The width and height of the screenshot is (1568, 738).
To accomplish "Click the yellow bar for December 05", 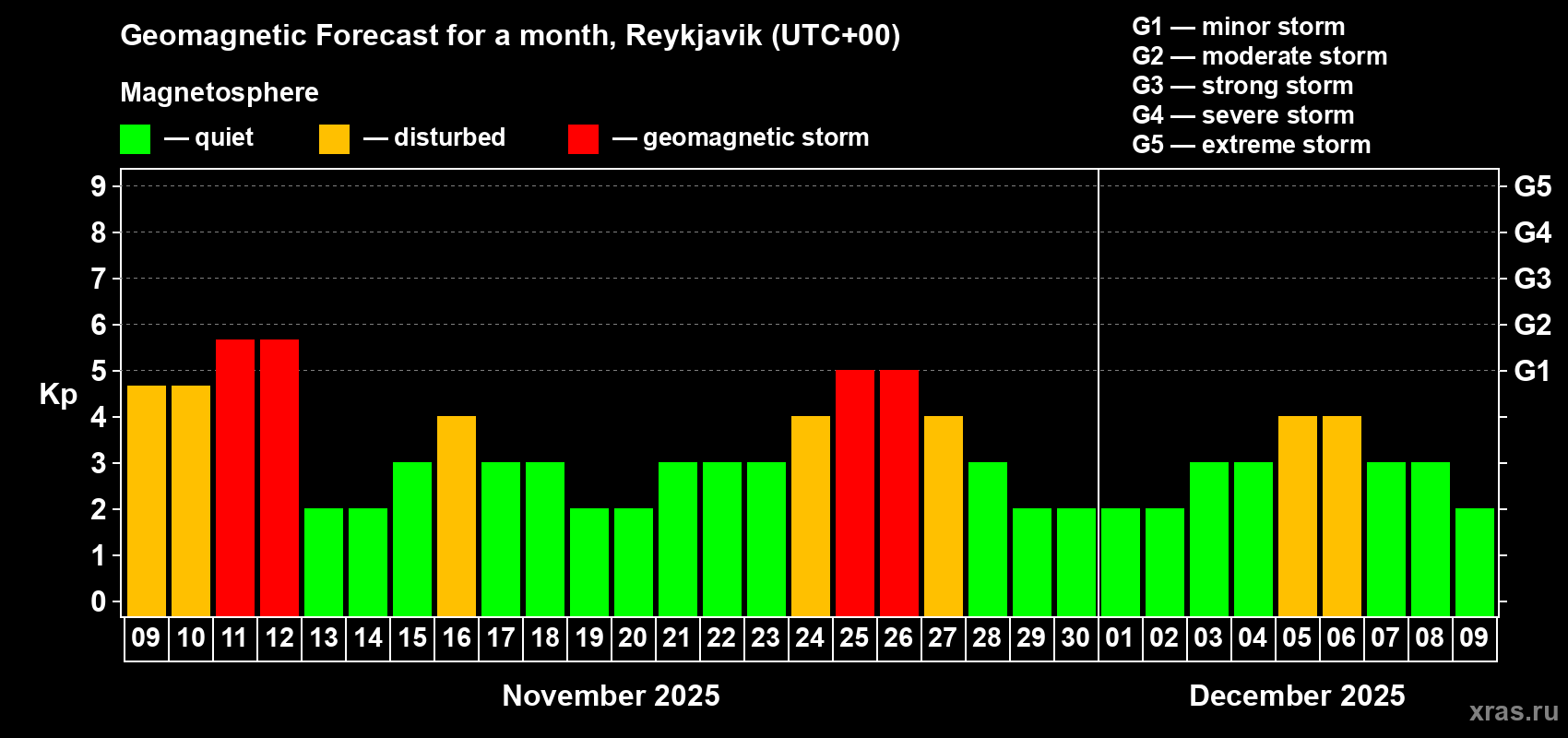I will [1298, 517].
